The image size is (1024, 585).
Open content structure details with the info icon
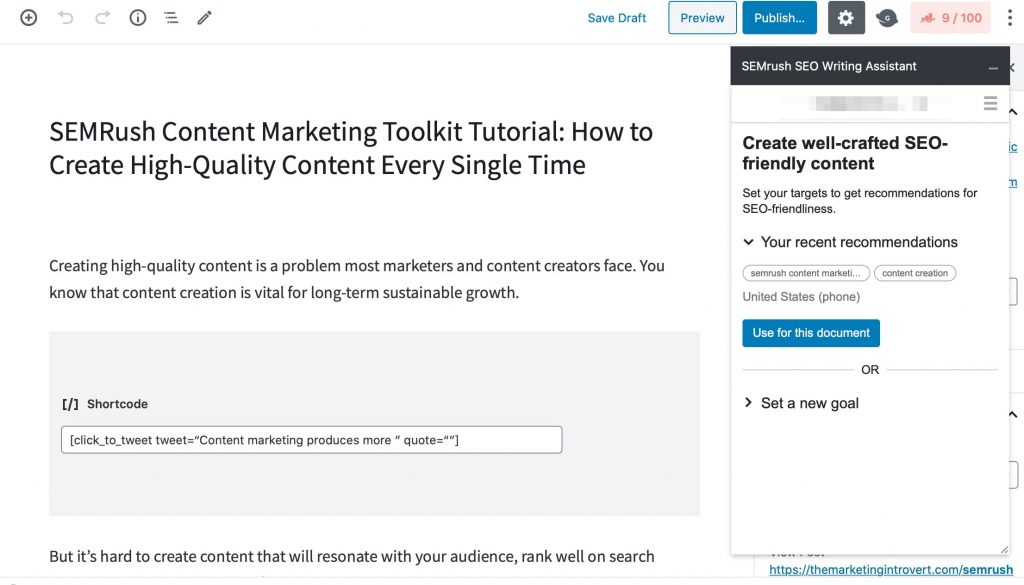(137, 17)
